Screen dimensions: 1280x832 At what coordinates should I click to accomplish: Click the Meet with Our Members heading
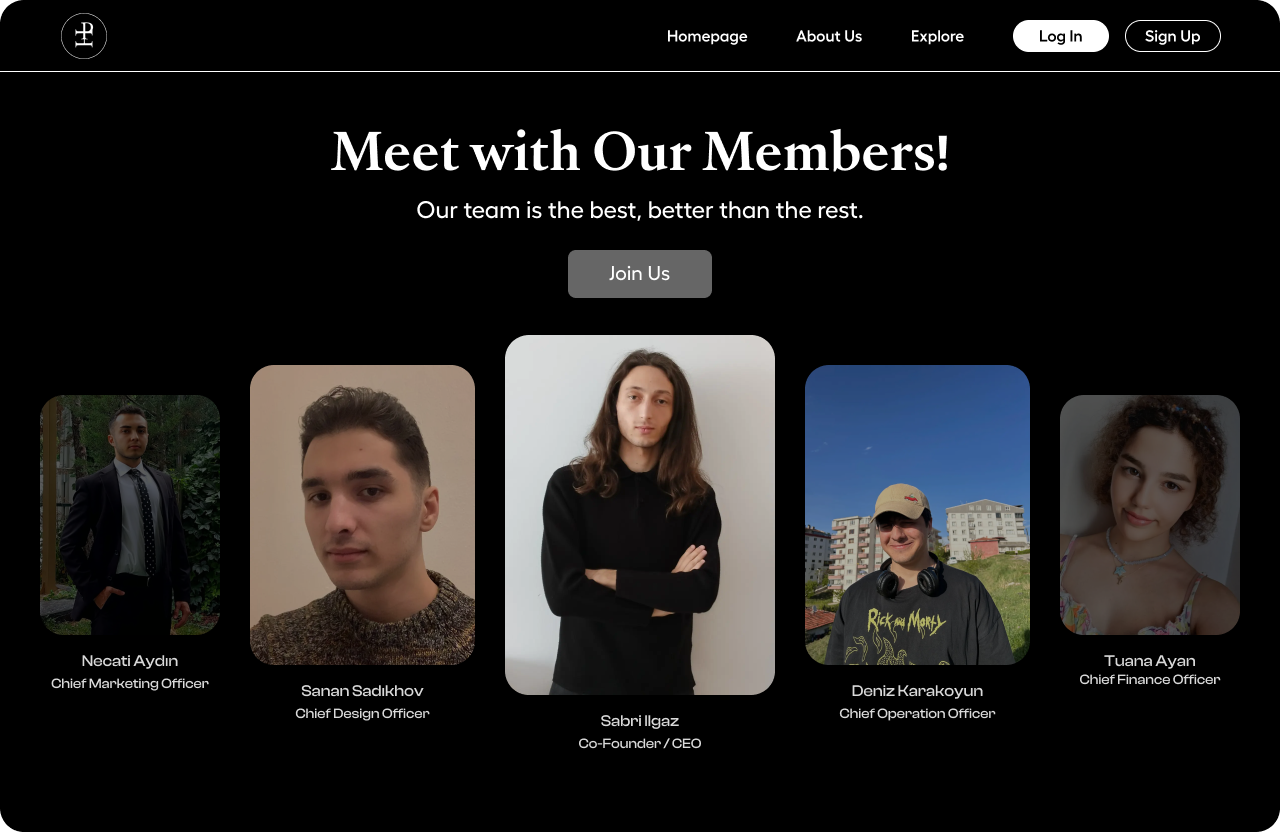[x=640, y=153]
